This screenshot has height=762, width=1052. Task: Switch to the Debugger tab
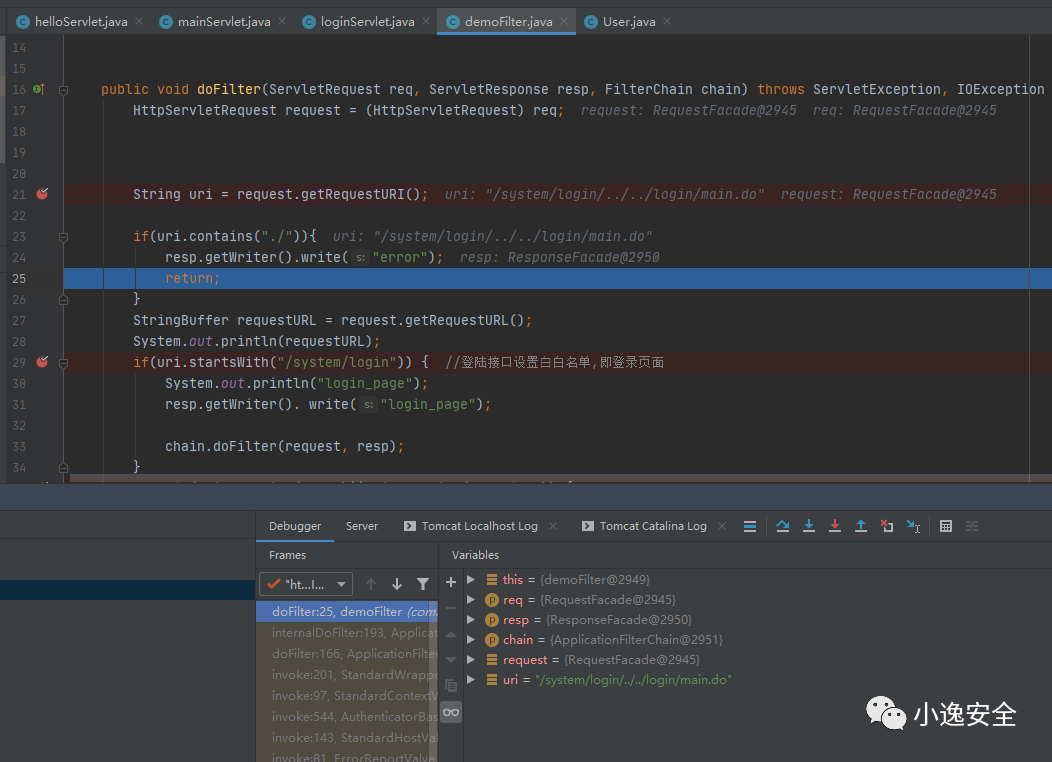click(295, 527)
